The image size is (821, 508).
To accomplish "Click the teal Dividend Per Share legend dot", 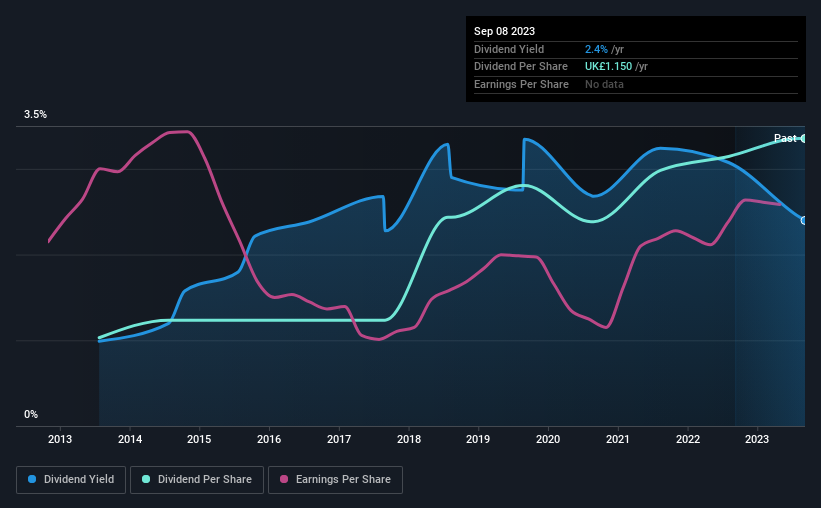I will [x=146, y=479].
